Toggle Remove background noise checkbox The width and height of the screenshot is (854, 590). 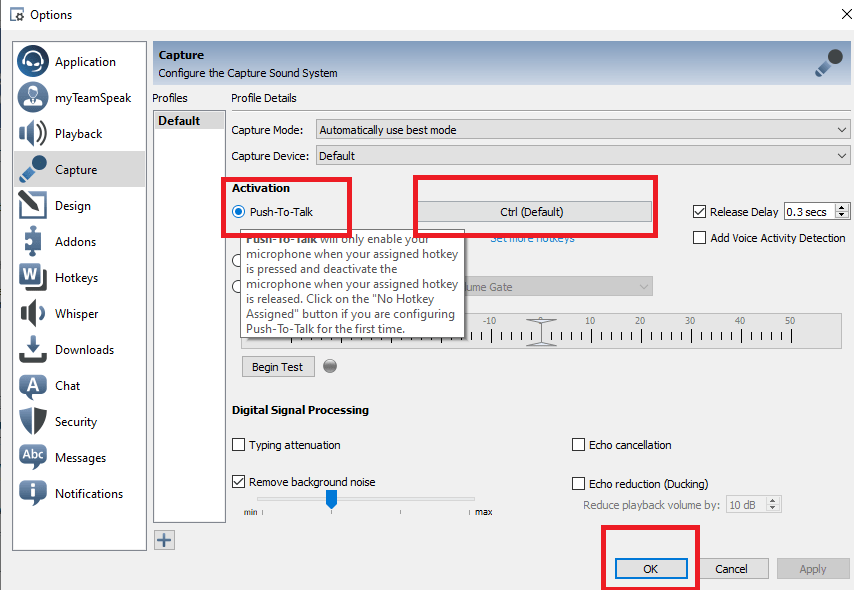pyautogui.click(x=239, y=482)
